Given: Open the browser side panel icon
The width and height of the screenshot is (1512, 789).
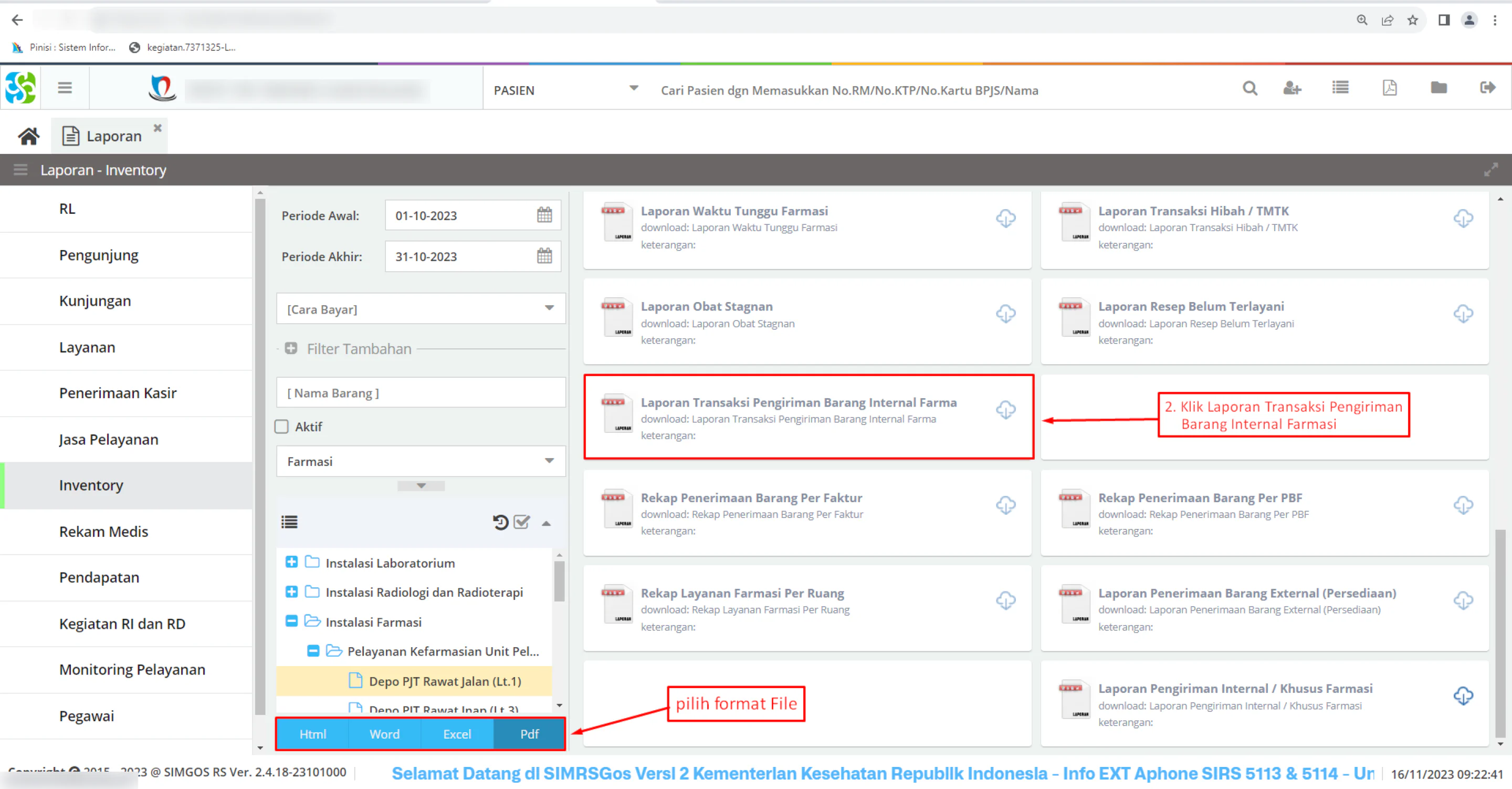Looking at the screenshot, I should (1444, 20).
